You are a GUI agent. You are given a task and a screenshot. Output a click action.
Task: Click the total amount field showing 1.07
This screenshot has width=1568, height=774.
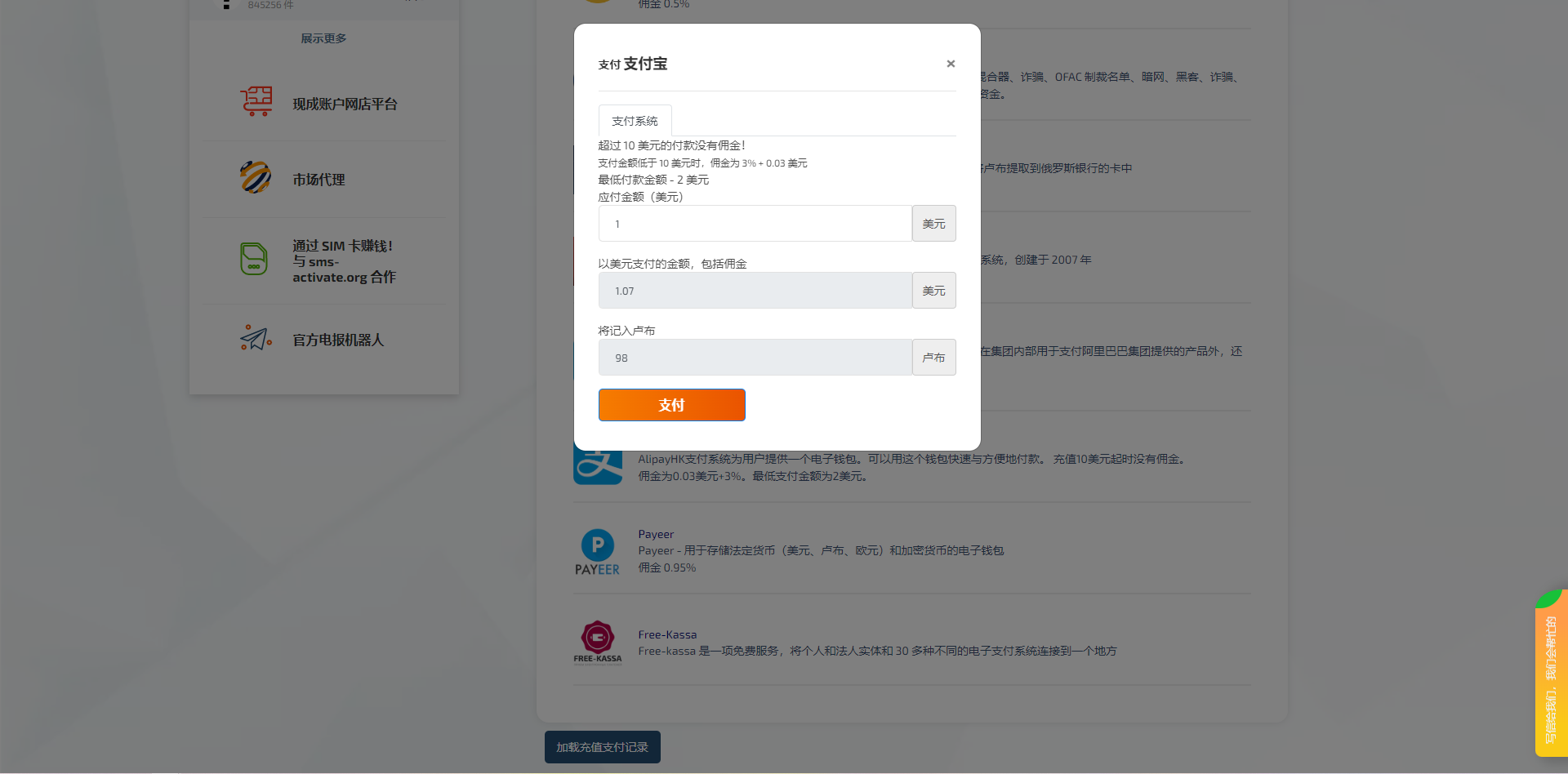[755, 291]
